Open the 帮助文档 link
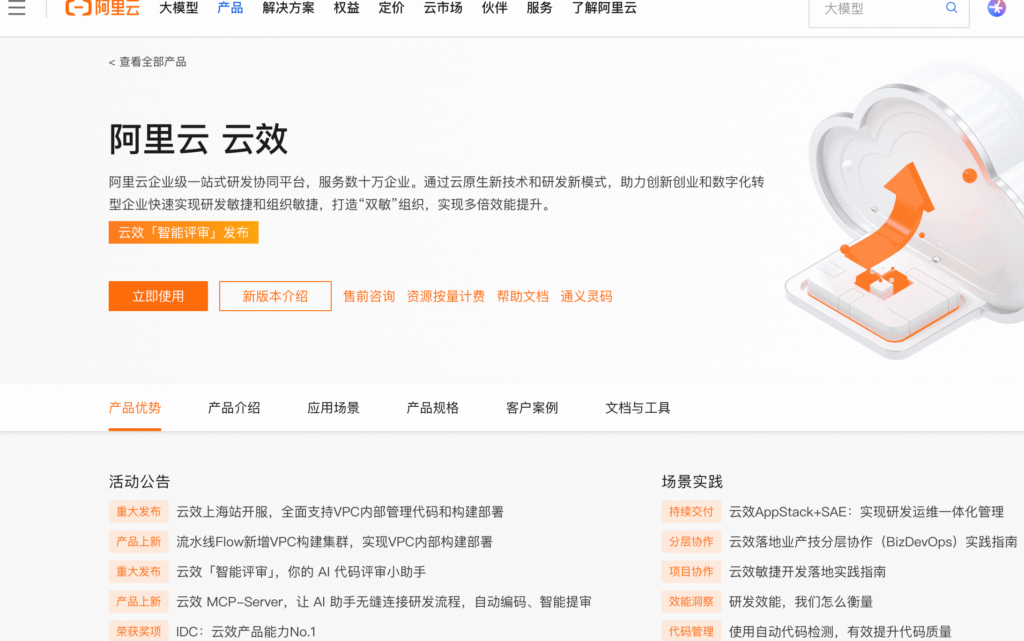The image size is (1024, 641). coord(522,296)
